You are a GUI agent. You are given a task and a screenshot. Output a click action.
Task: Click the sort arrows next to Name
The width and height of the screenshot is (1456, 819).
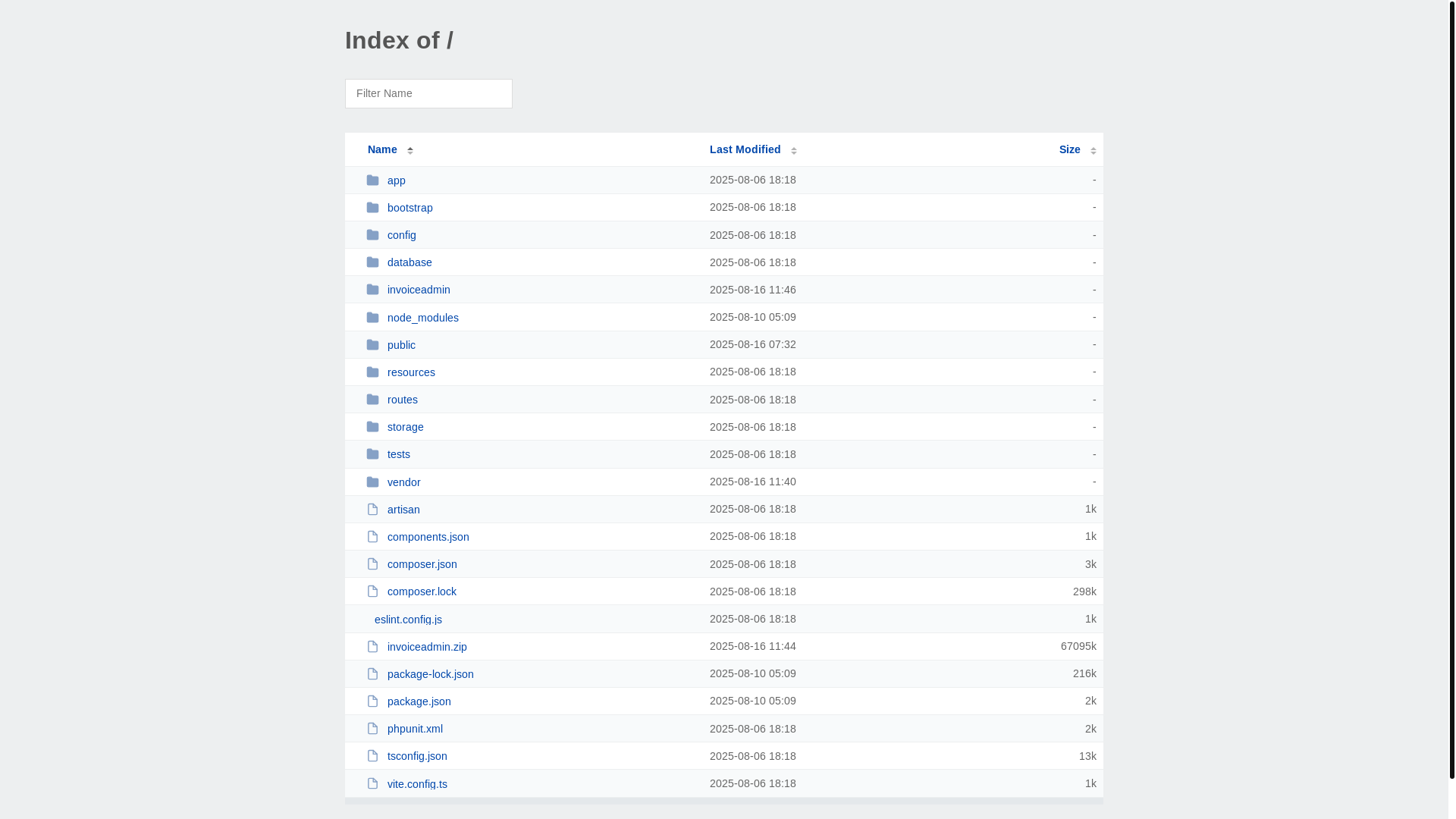click(410, 150)
